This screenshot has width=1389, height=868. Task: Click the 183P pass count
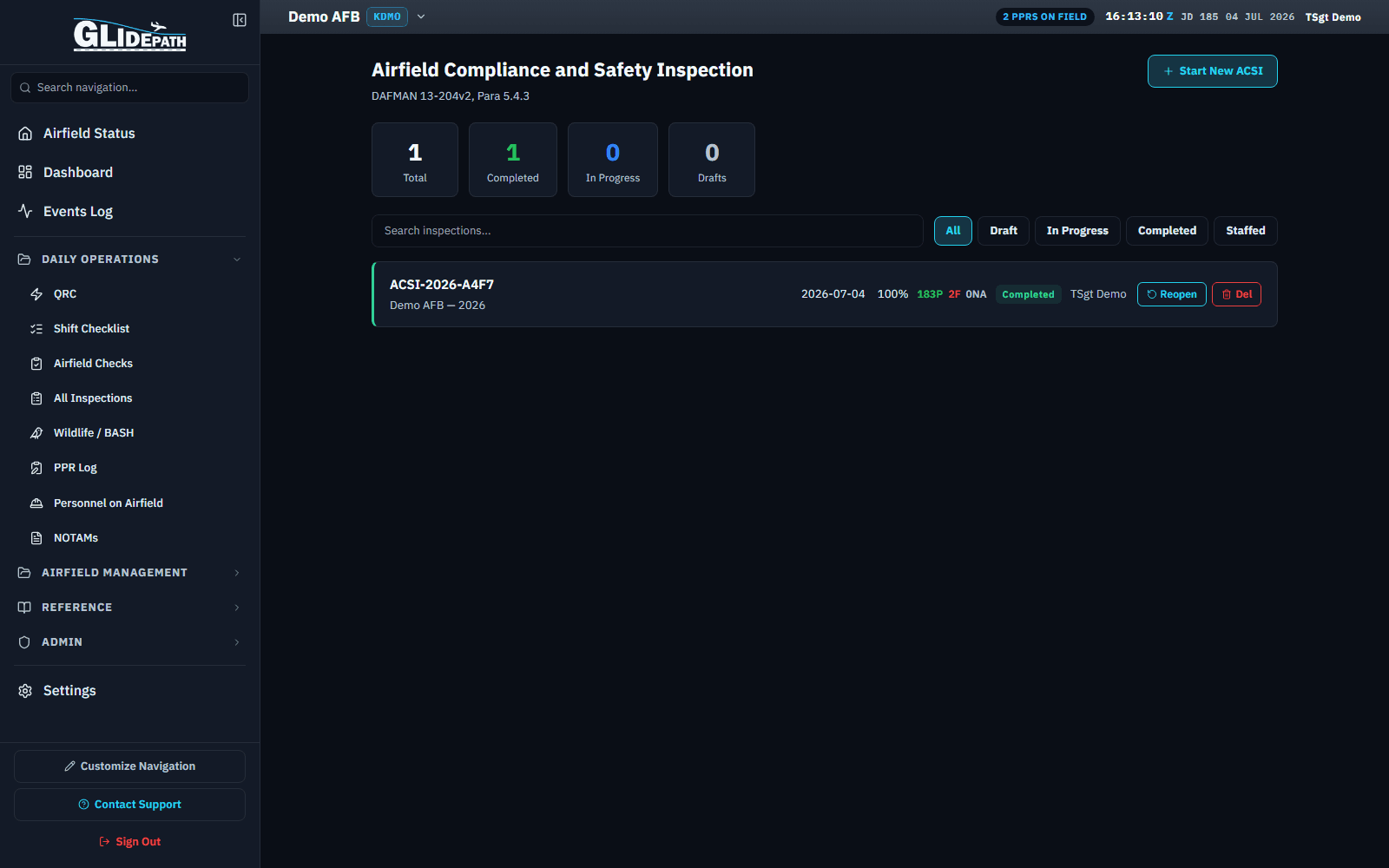930,294
